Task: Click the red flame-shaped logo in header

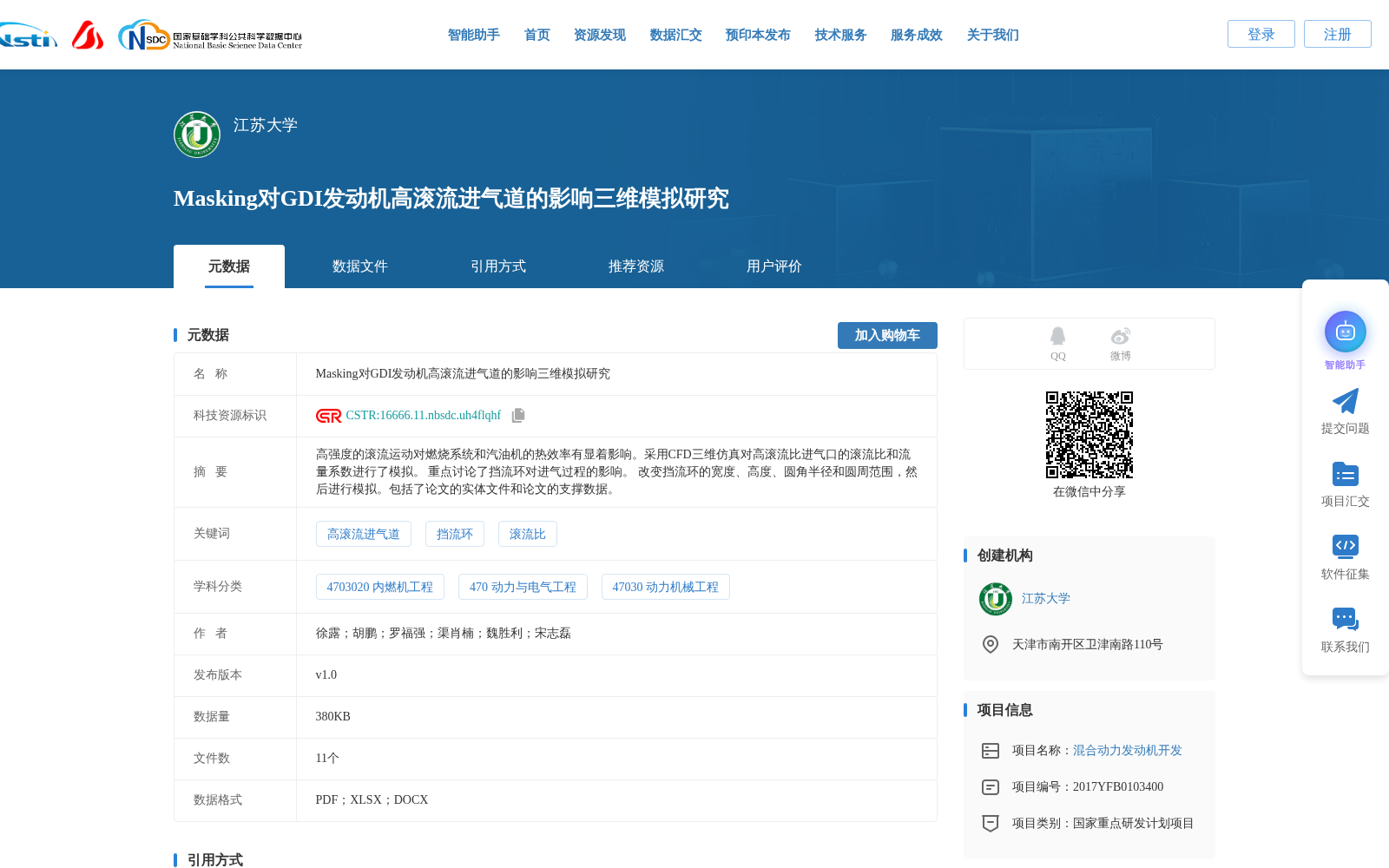Action: coord(88,35)
